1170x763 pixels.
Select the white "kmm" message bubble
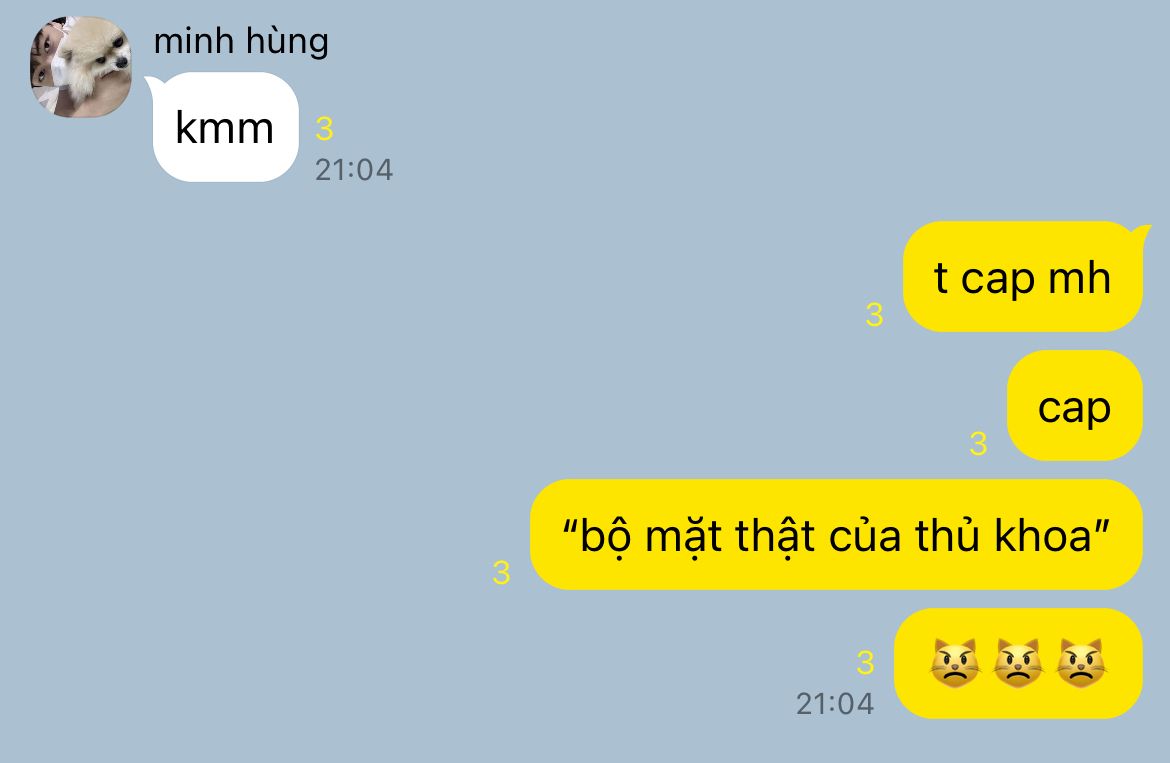(x=225, y=128)
